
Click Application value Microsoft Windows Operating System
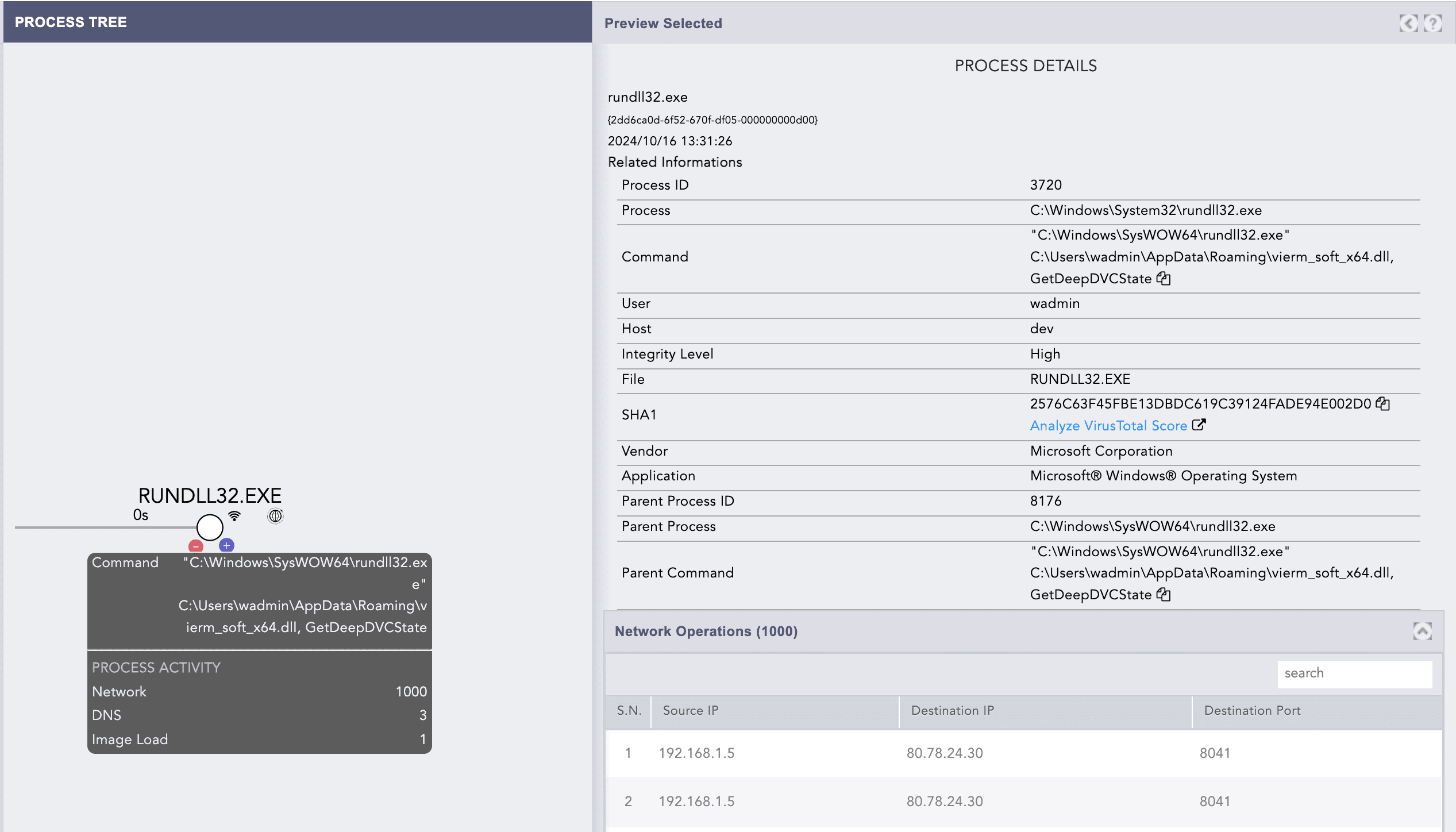[1164, 476]
